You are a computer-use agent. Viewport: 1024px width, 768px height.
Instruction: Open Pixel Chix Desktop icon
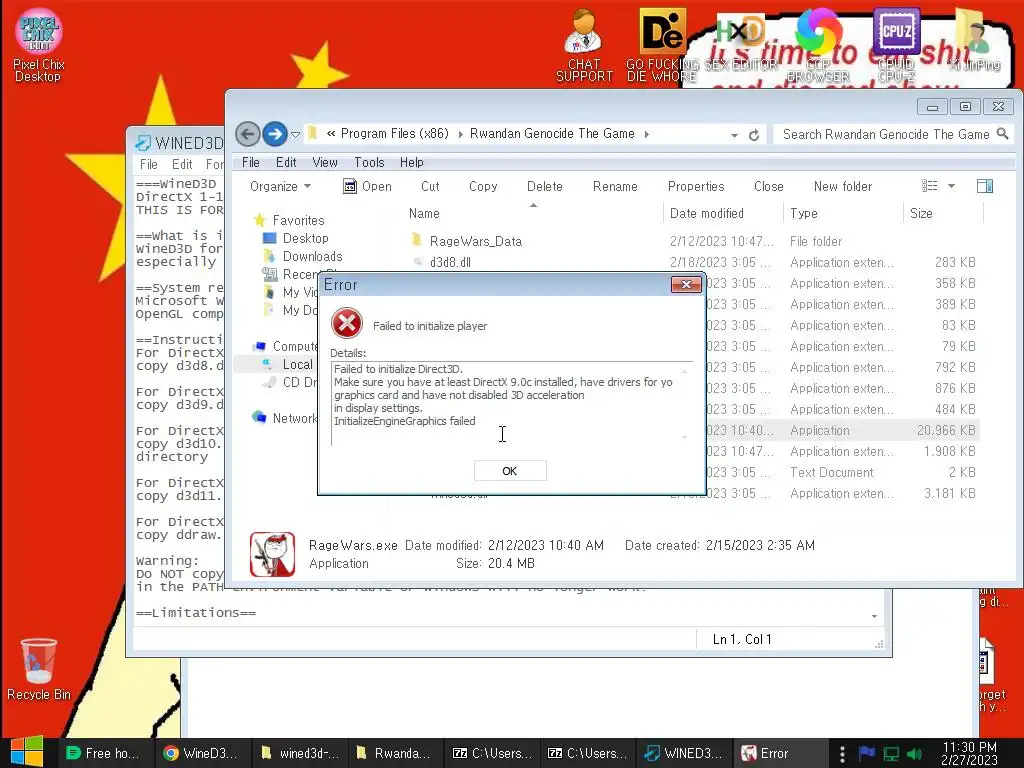39,46
